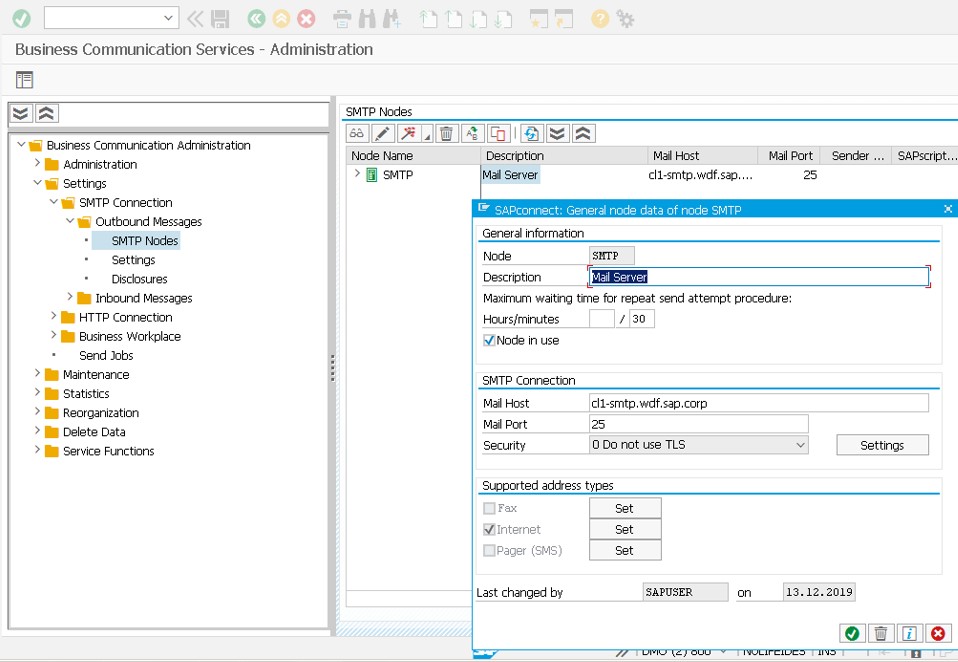Collapse all nodes in the left tree panel

pos(46,114)
